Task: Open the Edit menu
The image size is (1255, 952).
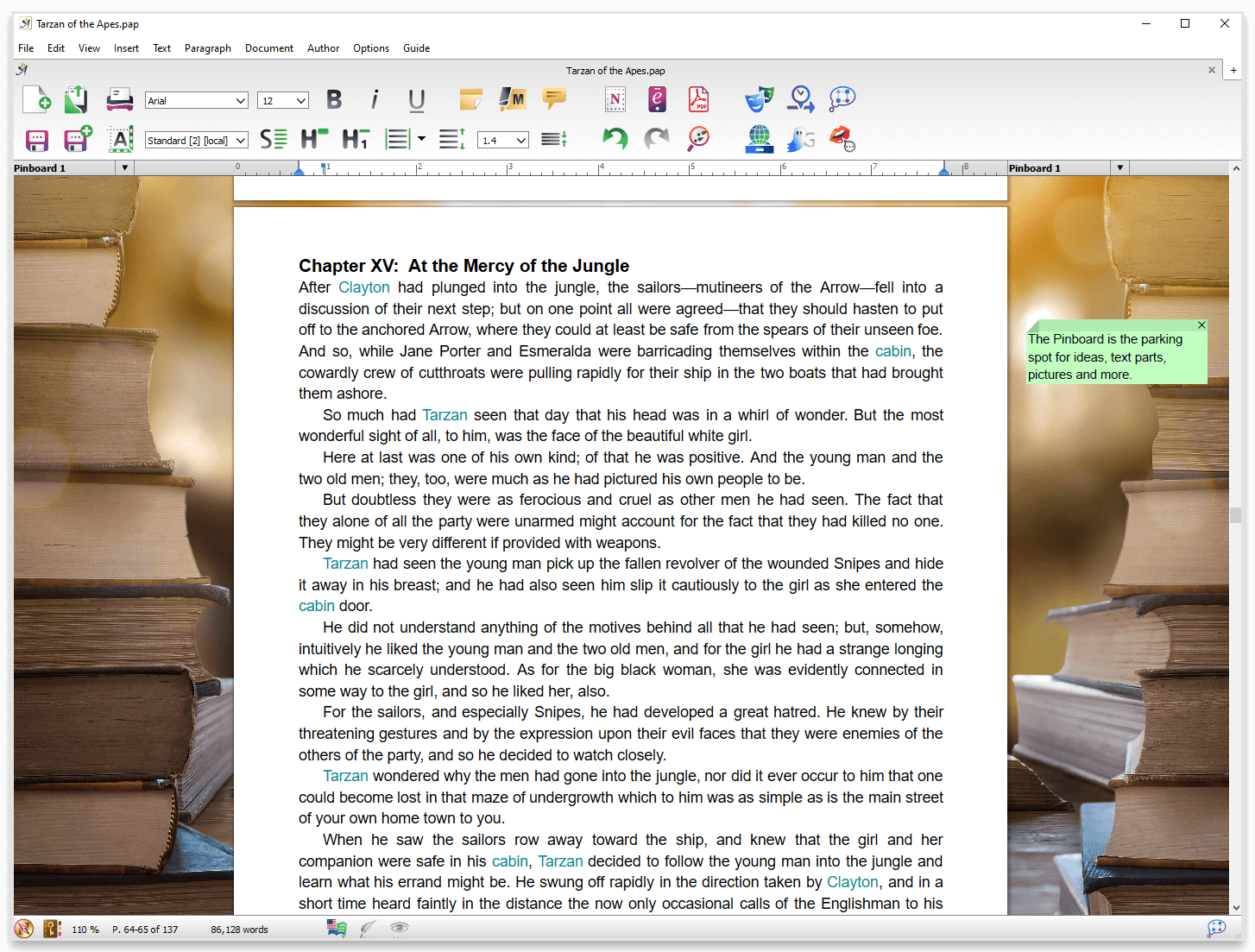Action: 56,48
